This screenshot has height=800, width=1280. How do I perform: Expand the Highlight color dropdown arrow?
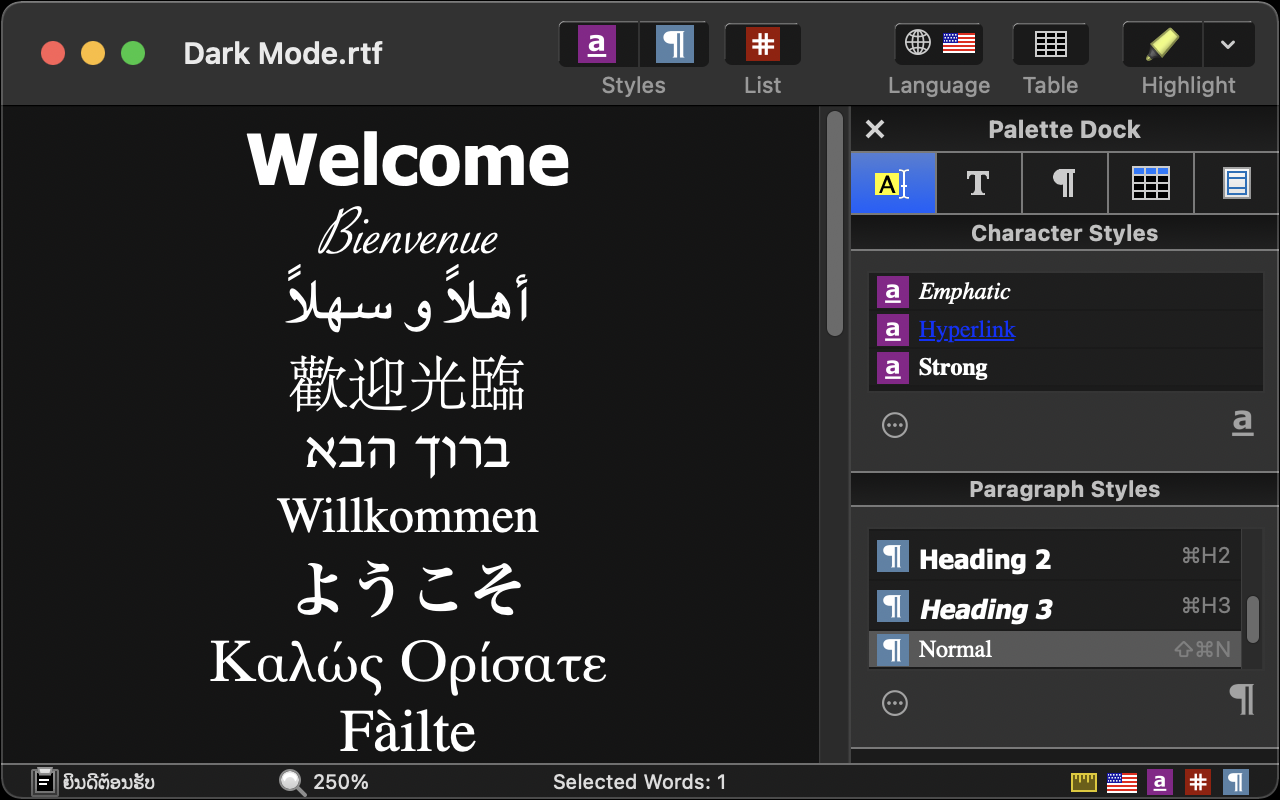point(1228,45)
